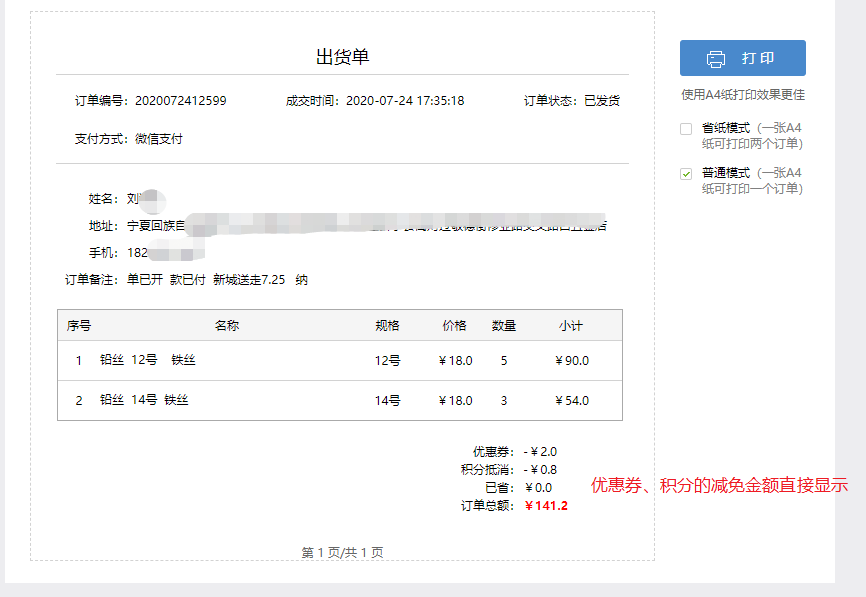Click the 订单备注 remark text
Image resolution: width=866 pixels, height=597 pixels.
(217, 280)
